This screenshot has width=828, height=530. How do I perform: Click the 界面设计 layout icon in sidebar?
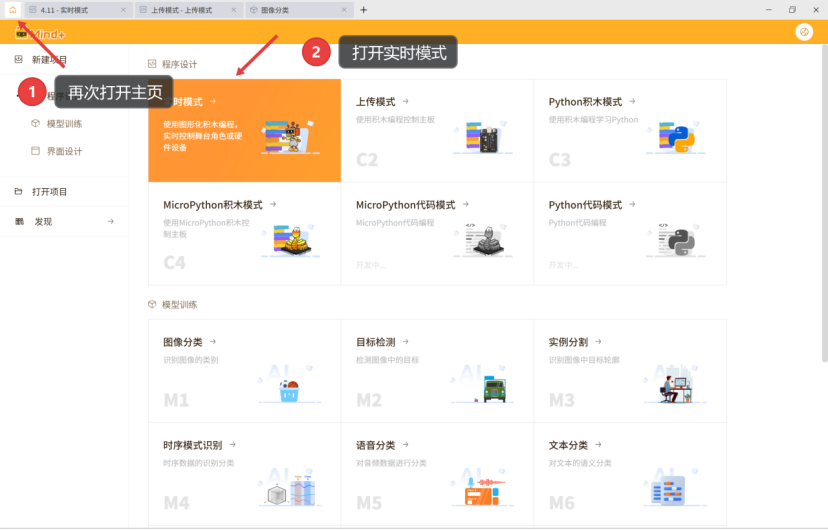pos(36,152)
